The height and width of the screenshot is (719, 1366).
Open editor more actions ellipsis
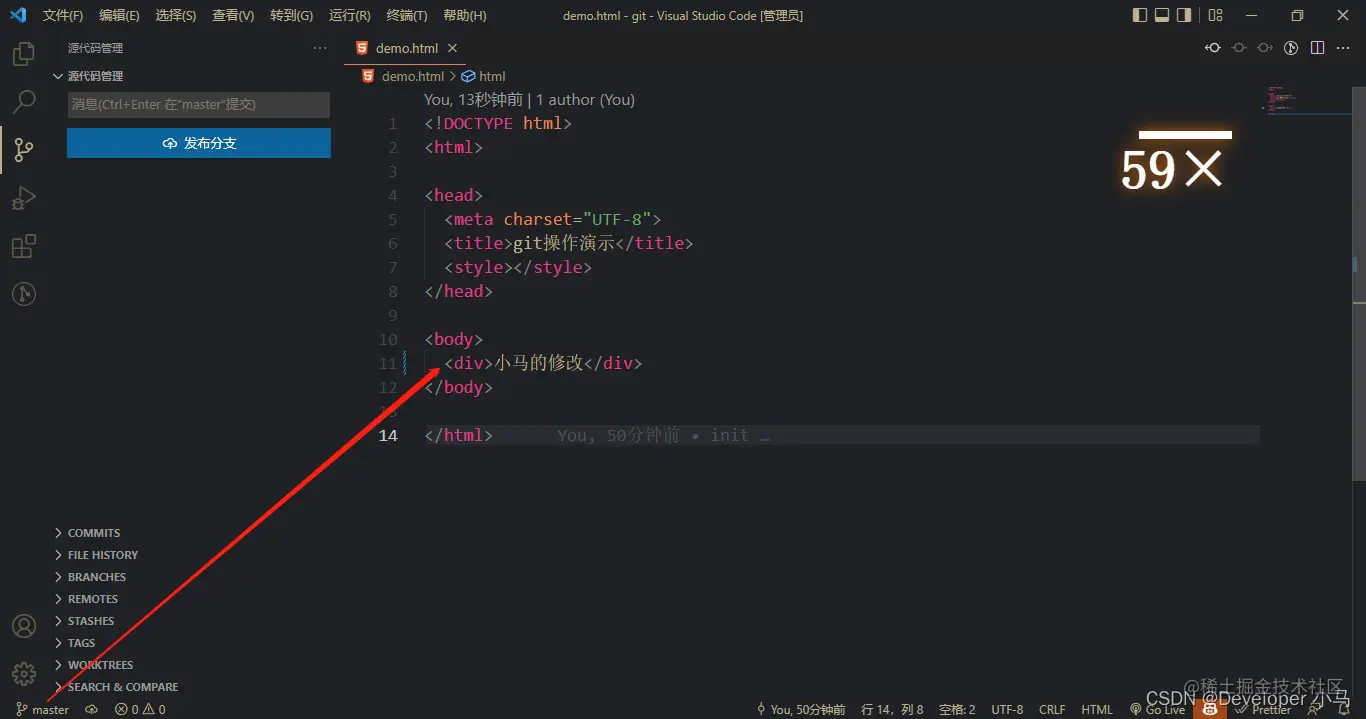point(1343,48)
